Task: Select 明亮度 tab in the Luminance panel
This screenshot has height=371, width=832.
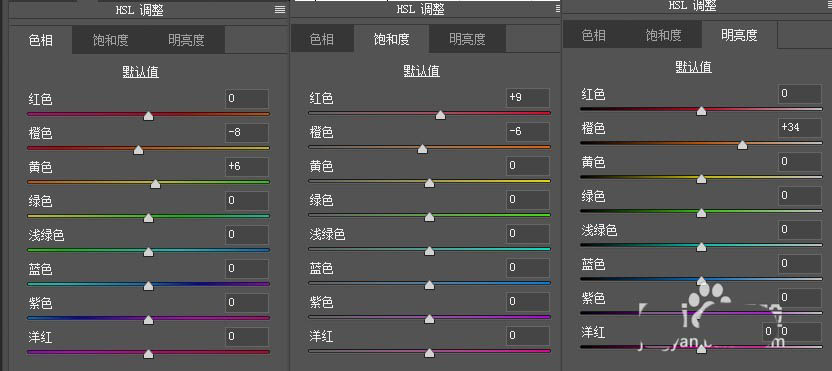Action: pyautogui.click(x=739, y=35)
